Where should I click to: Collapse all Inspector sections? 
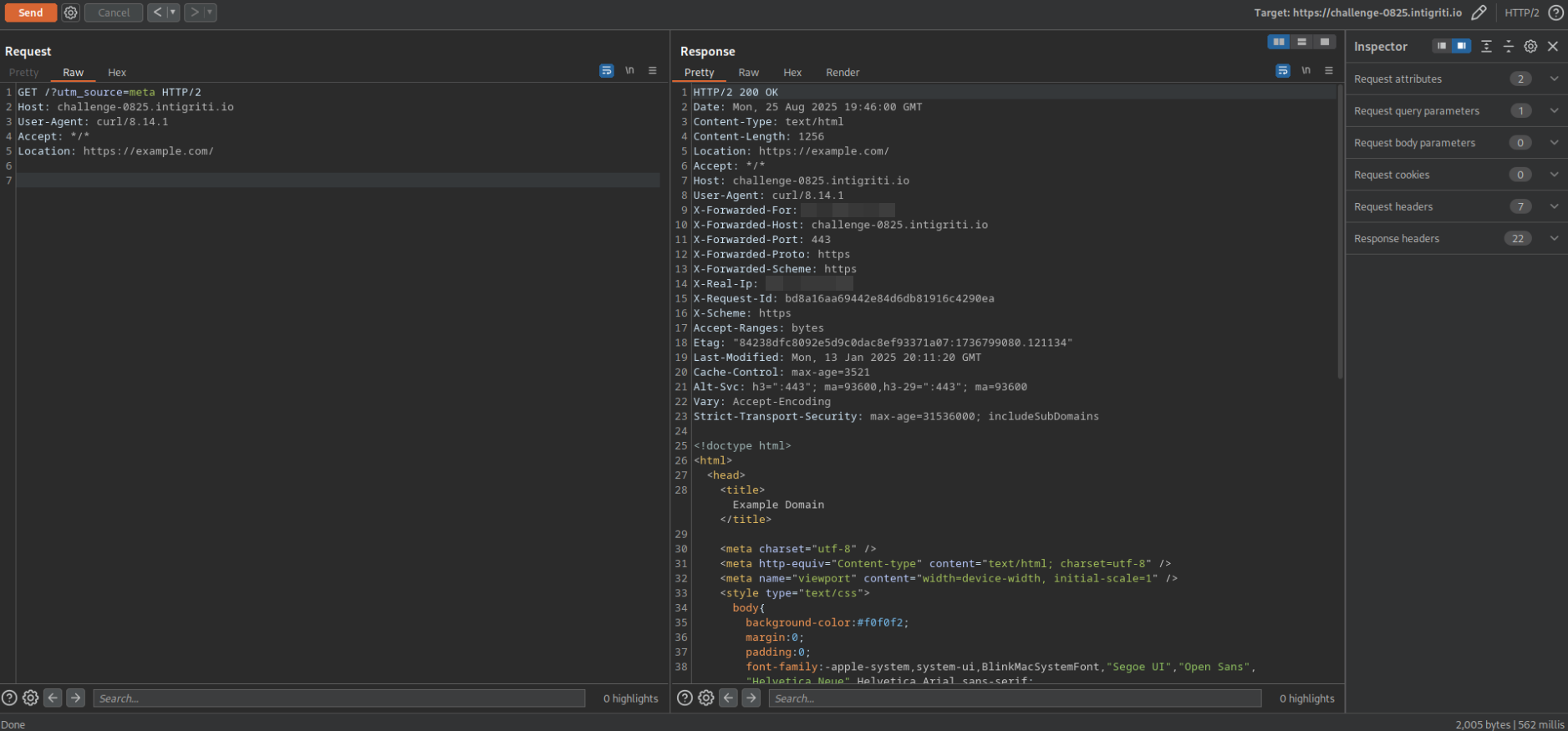(x=1509, y=46)
